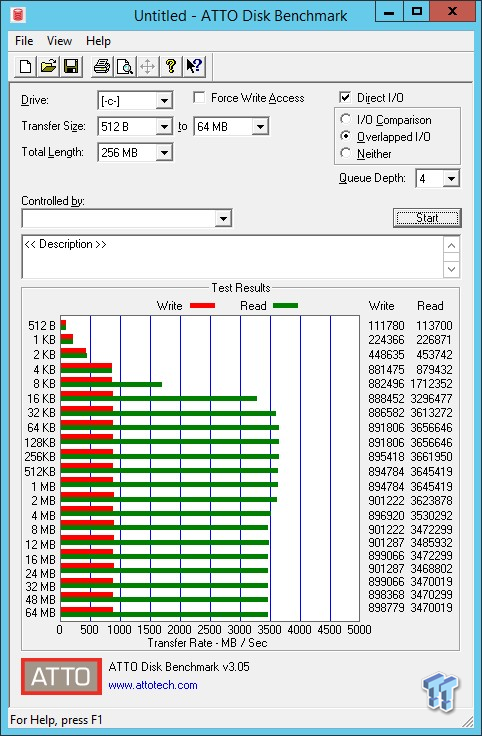482x736 pixels.
Task: Expand the 64 MB transfer size dropdown
Action: tap(260, 127)
